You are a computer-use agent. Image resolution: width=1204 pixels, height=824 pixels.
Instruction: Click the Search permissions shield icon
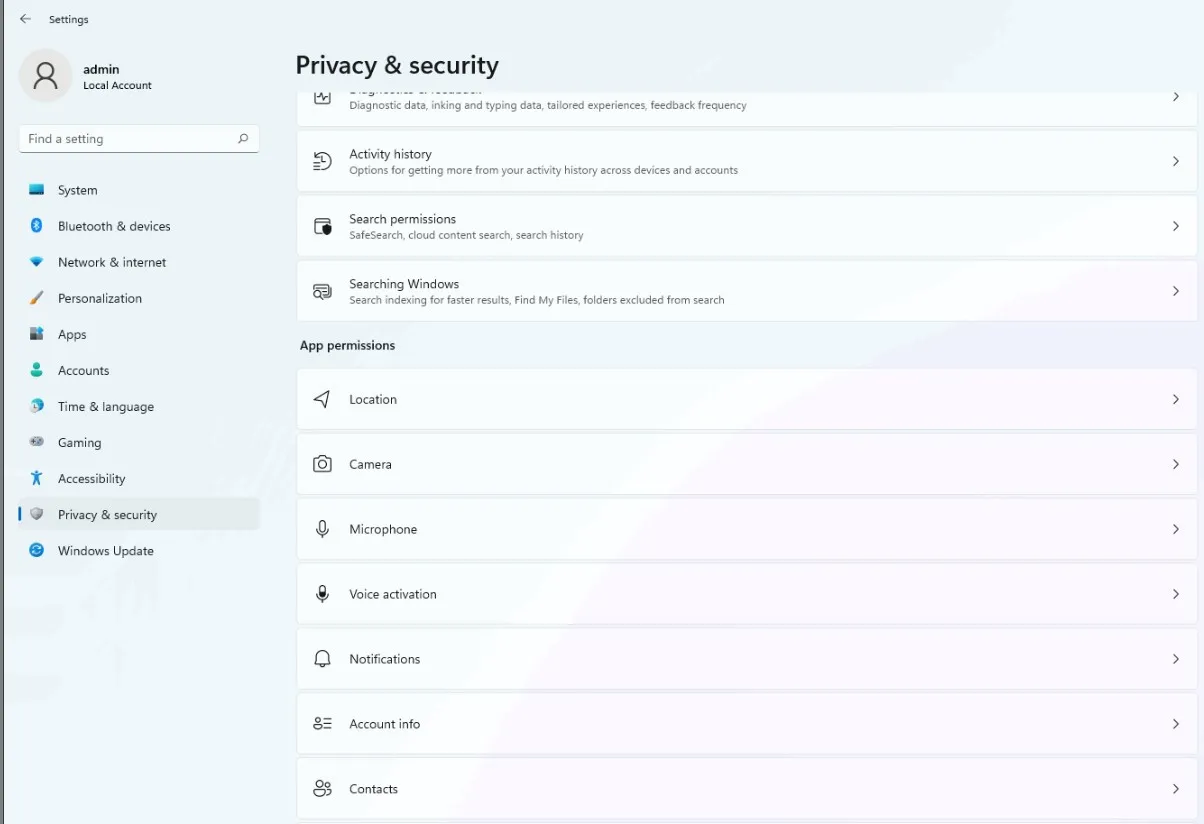pos(322,226)
